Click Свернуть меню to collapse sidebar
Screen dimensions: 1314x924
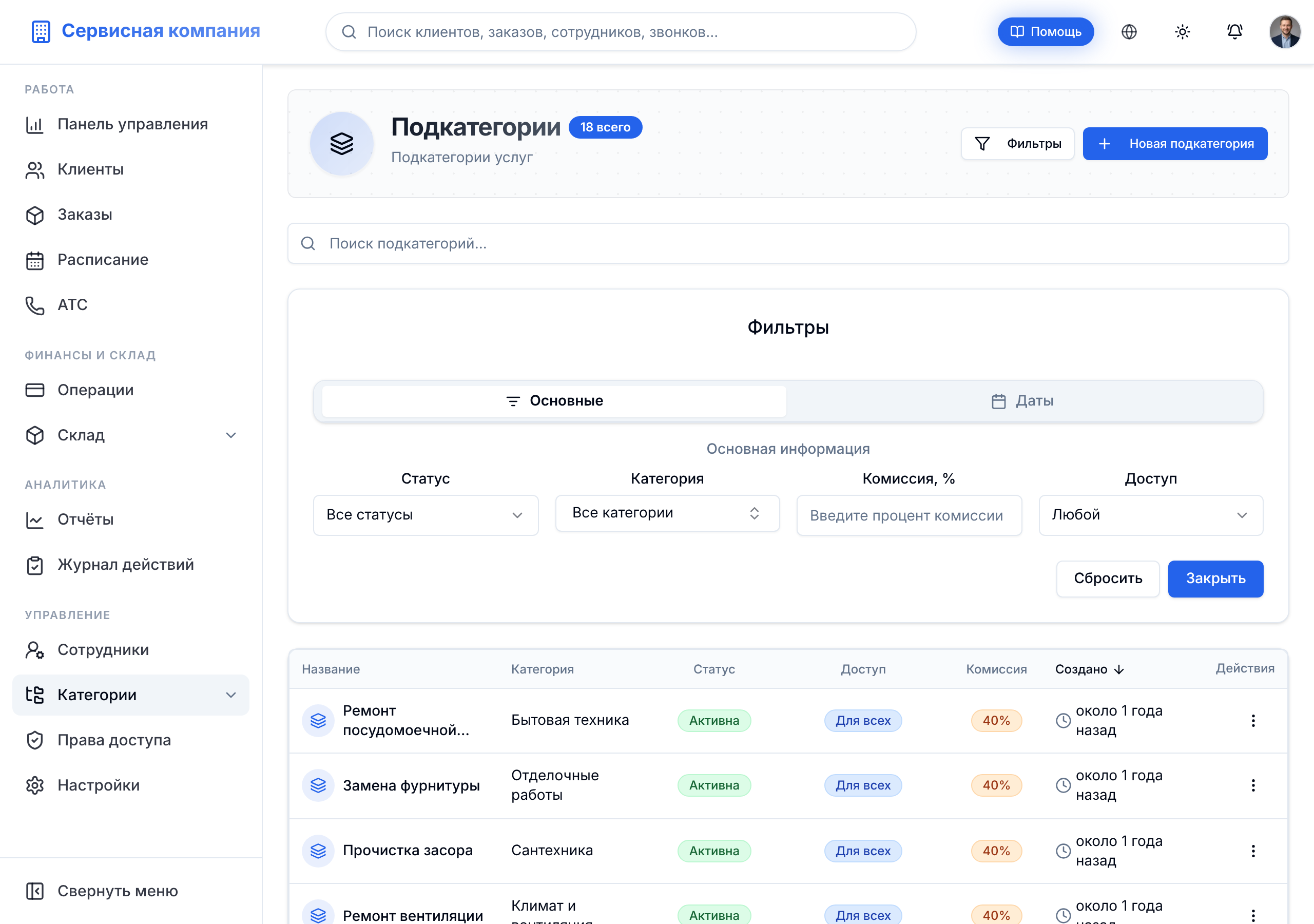131,891
